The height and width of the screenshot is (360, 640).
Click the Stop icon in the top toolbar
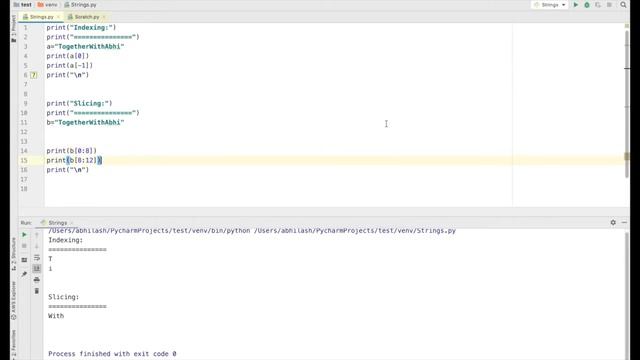click(x=609, y=5)
